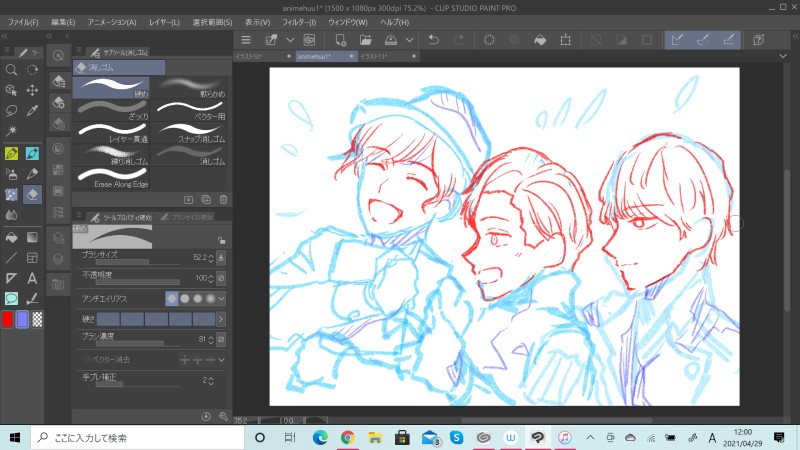Screen dimensions: 800x450
Task: Open the ファイル(F) menu
Action: pos(23,22)
